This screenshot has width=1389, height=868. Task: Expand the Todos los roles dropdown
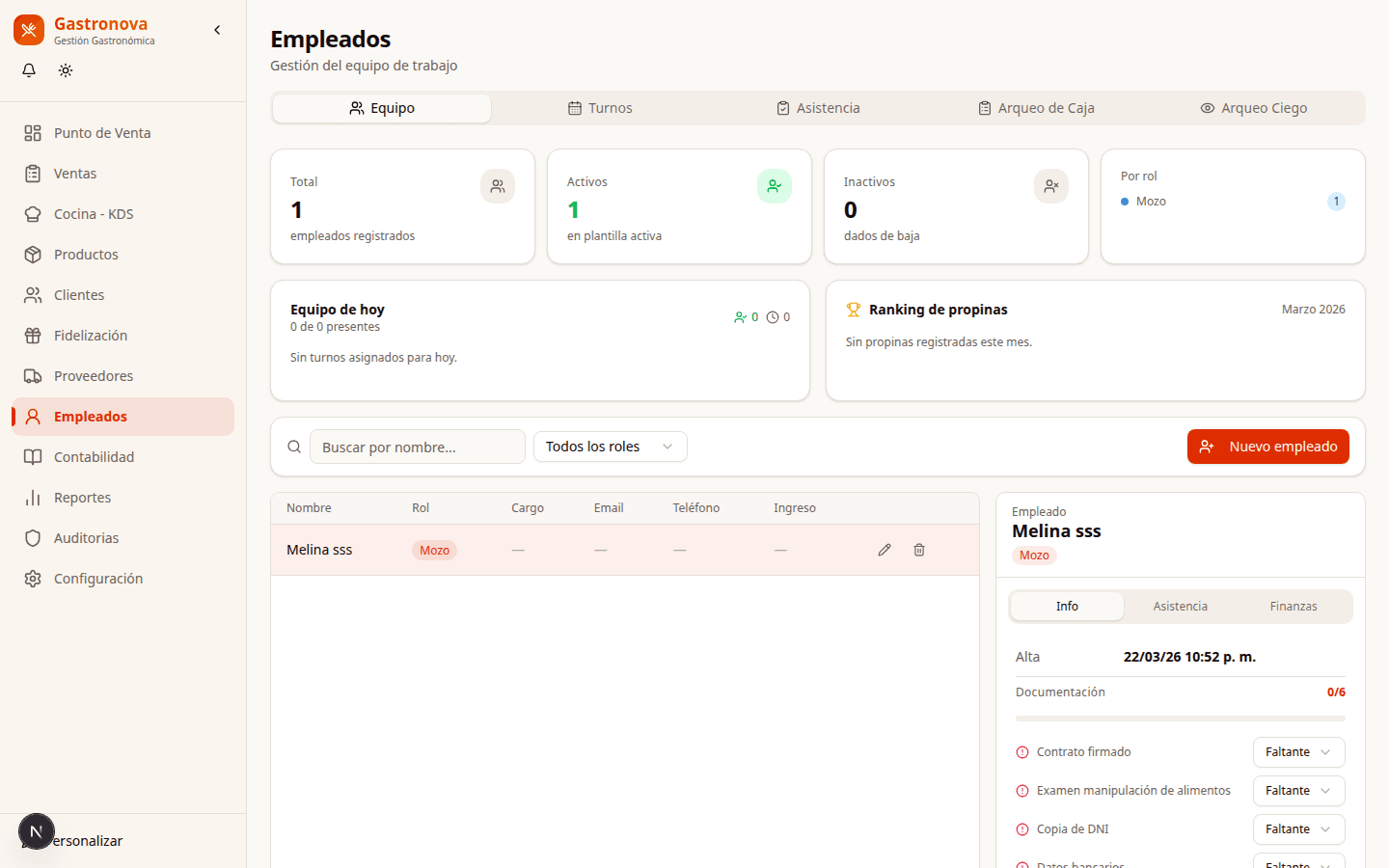pyautogui.click(x=610, y=447)
